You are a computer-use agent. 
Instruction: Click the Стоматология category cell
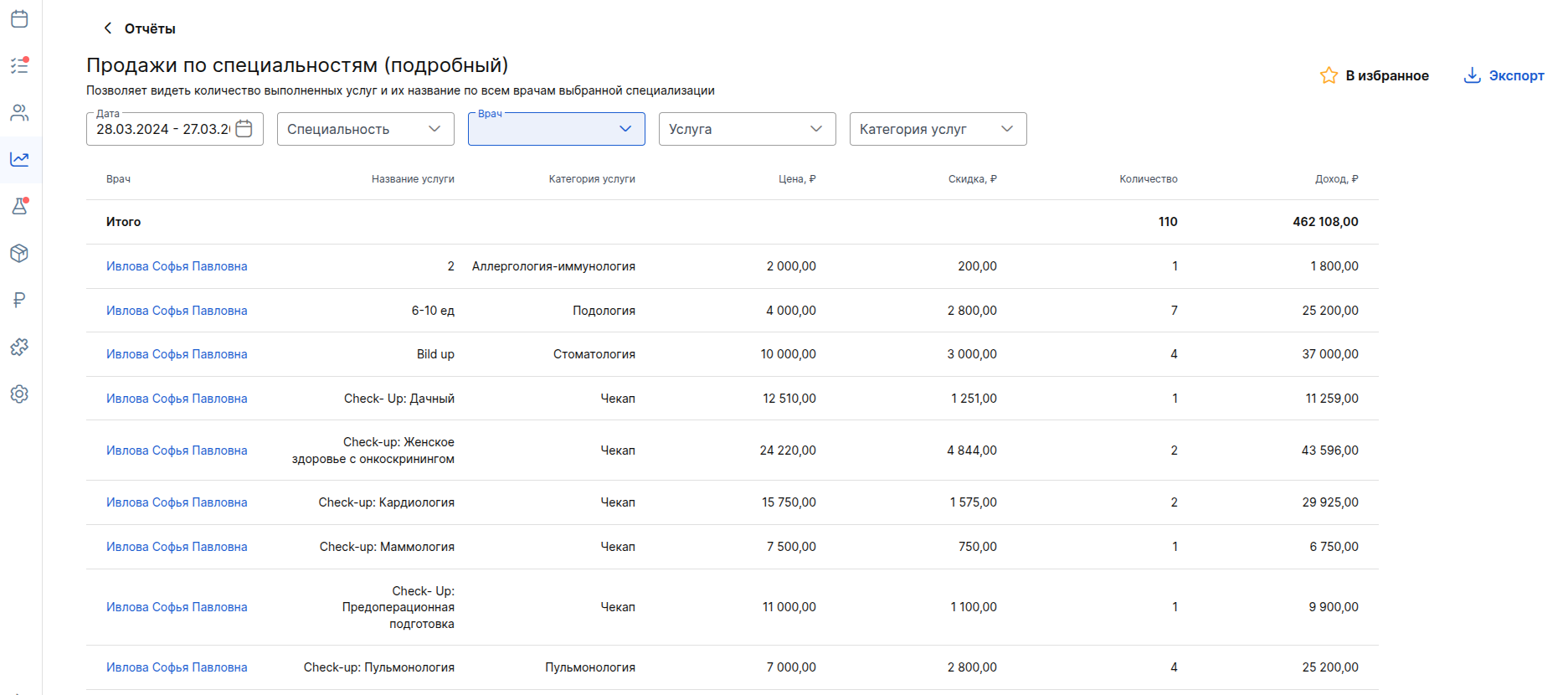pos(594,354)
